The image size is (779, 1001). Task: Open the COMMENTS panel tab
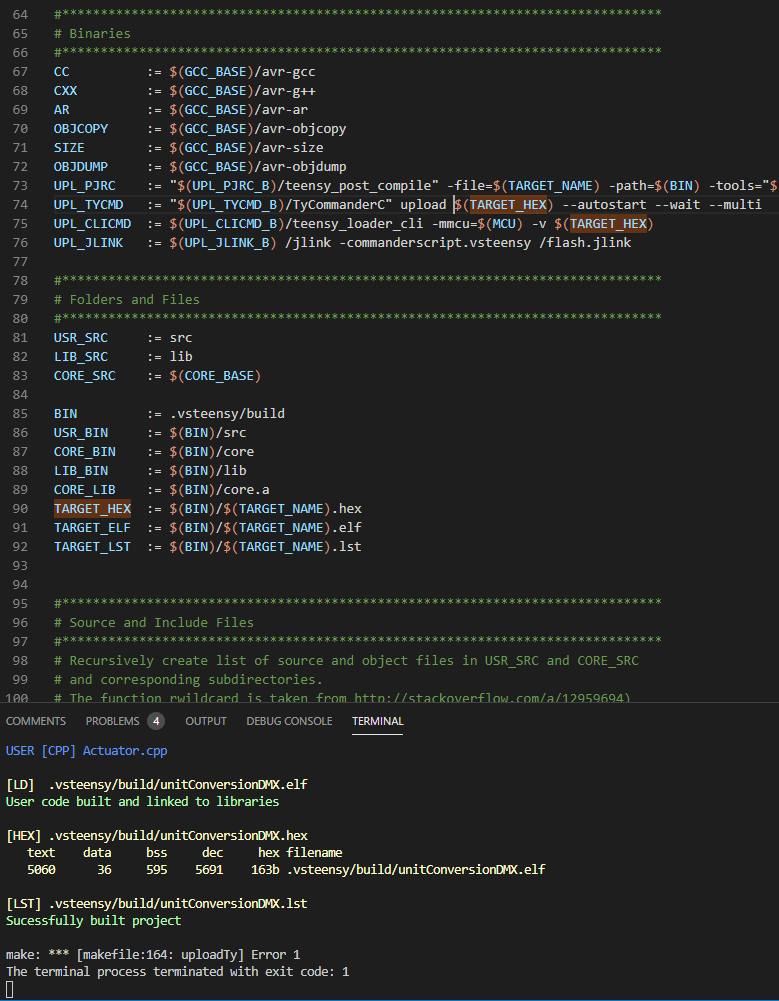[36, 721]
